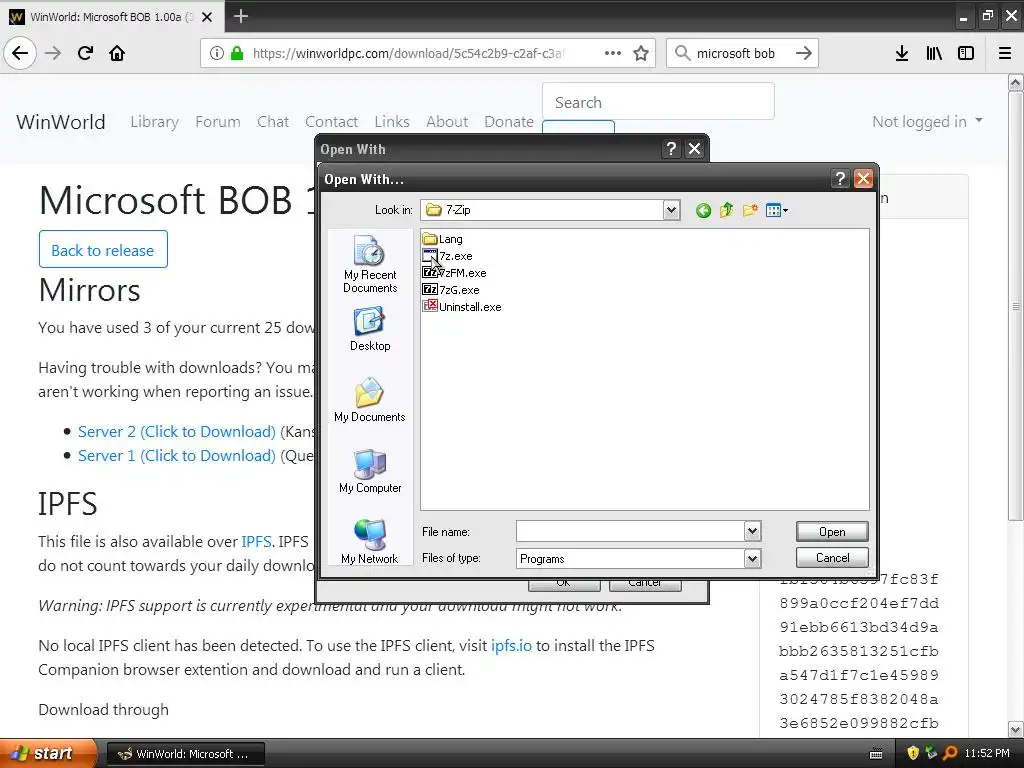Select Uninstall.exe in the file list
1024x768 pixels.
[462, 307]
